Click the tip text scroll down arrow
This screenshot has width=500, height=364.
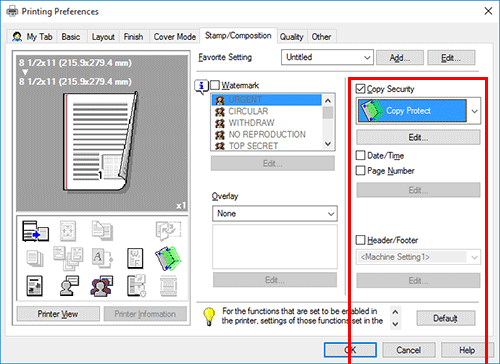(395, 324)
